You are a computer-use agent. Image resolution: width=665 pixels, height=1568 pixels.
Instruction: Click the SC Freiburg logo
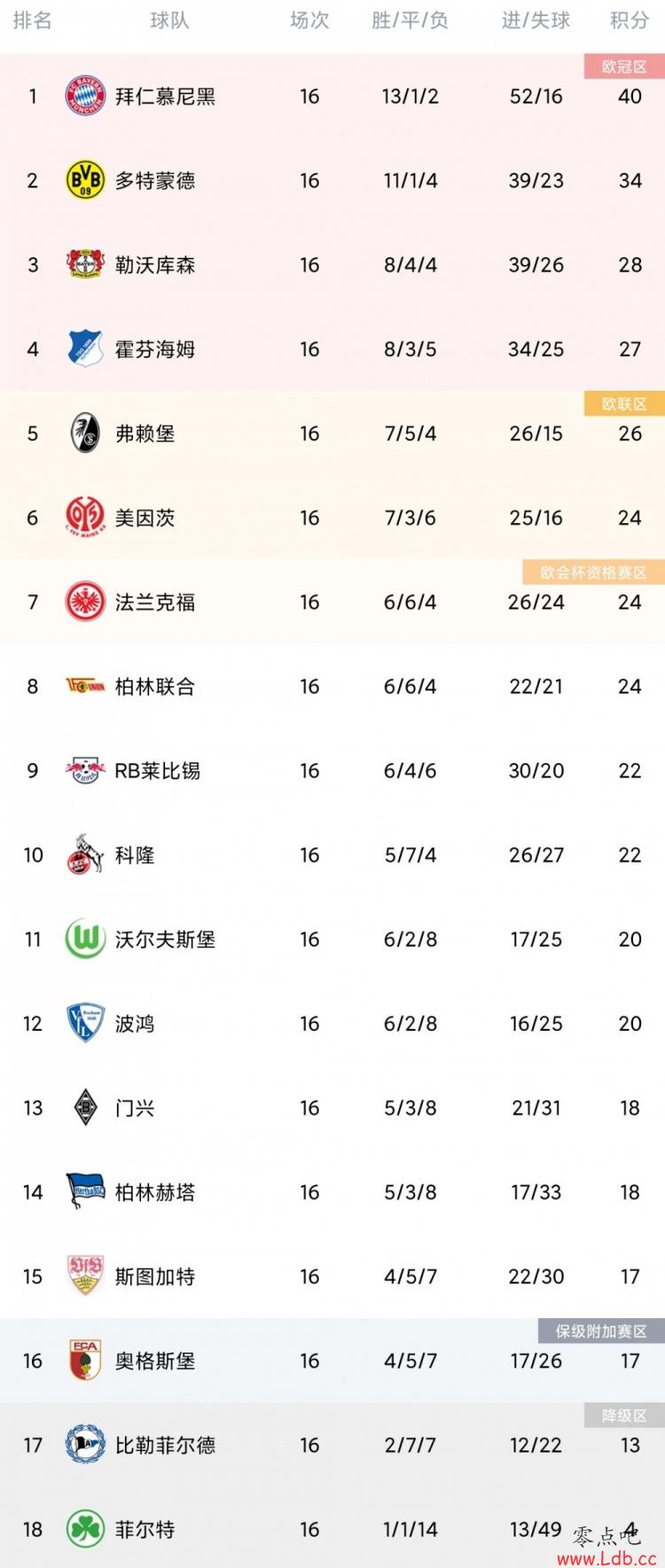(85, 433)
